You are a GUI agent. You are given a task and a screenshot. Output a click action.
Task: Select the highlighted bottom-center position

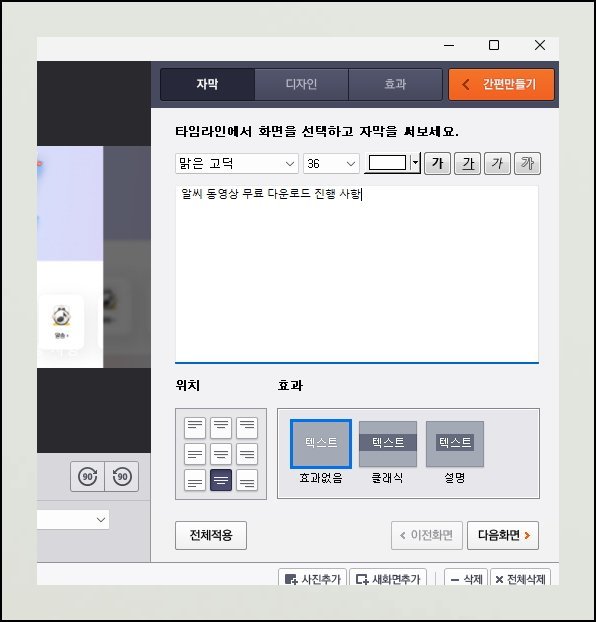pos(221,480)
